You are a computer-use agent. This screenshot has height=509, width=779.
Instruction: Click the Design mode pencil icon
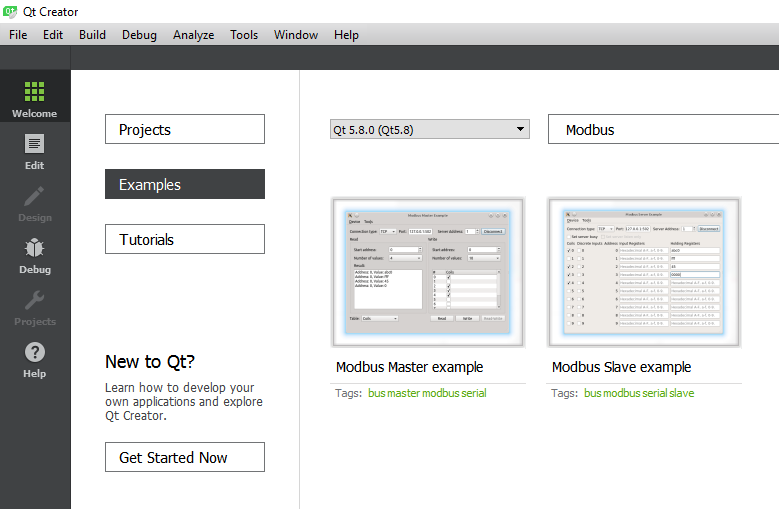pos(35,197)
